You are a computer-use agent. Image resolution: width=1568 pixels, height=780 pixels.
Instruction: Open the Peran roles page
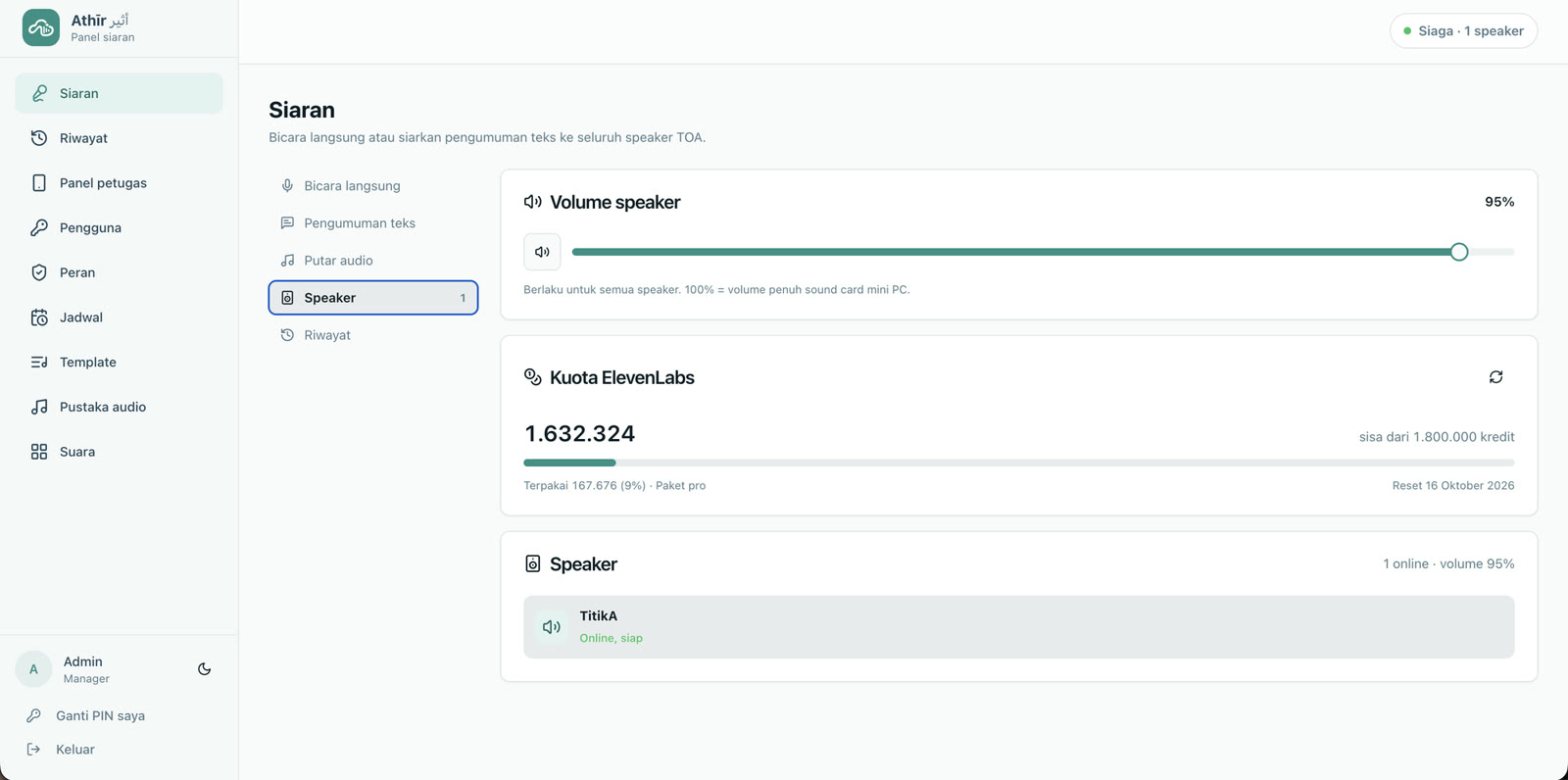coord(119,272)
